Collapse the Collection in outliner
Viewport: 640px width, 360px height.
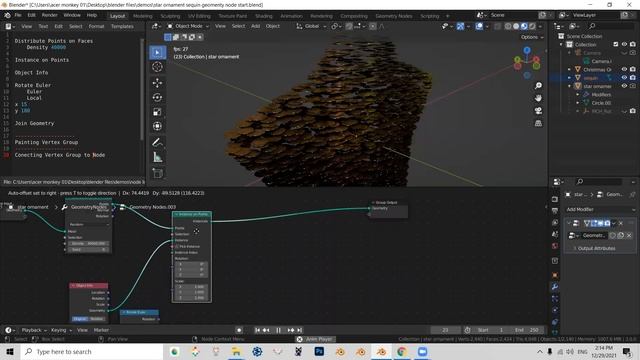pos(561,44)
